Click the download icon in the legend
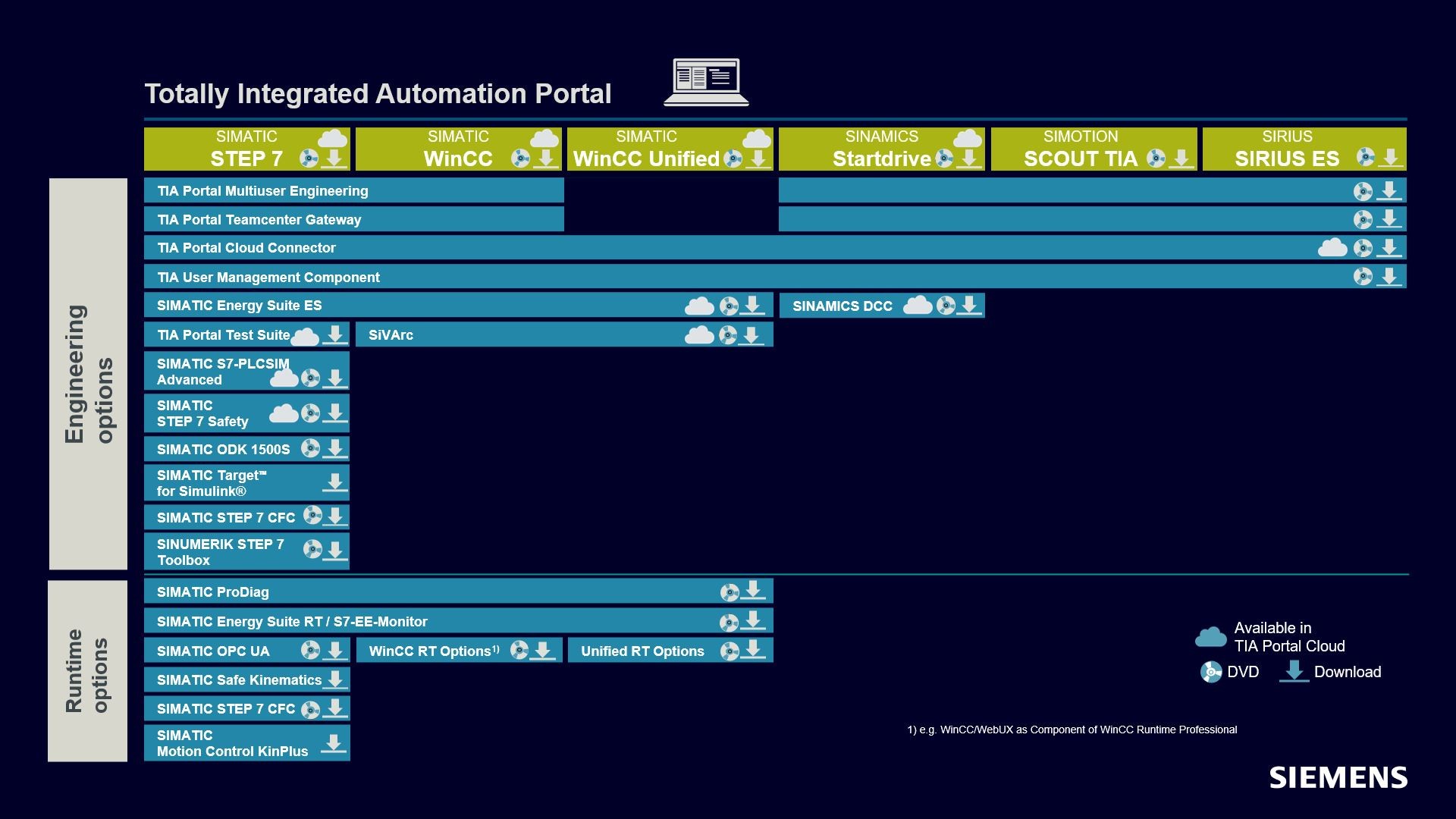 (1294, 671)
